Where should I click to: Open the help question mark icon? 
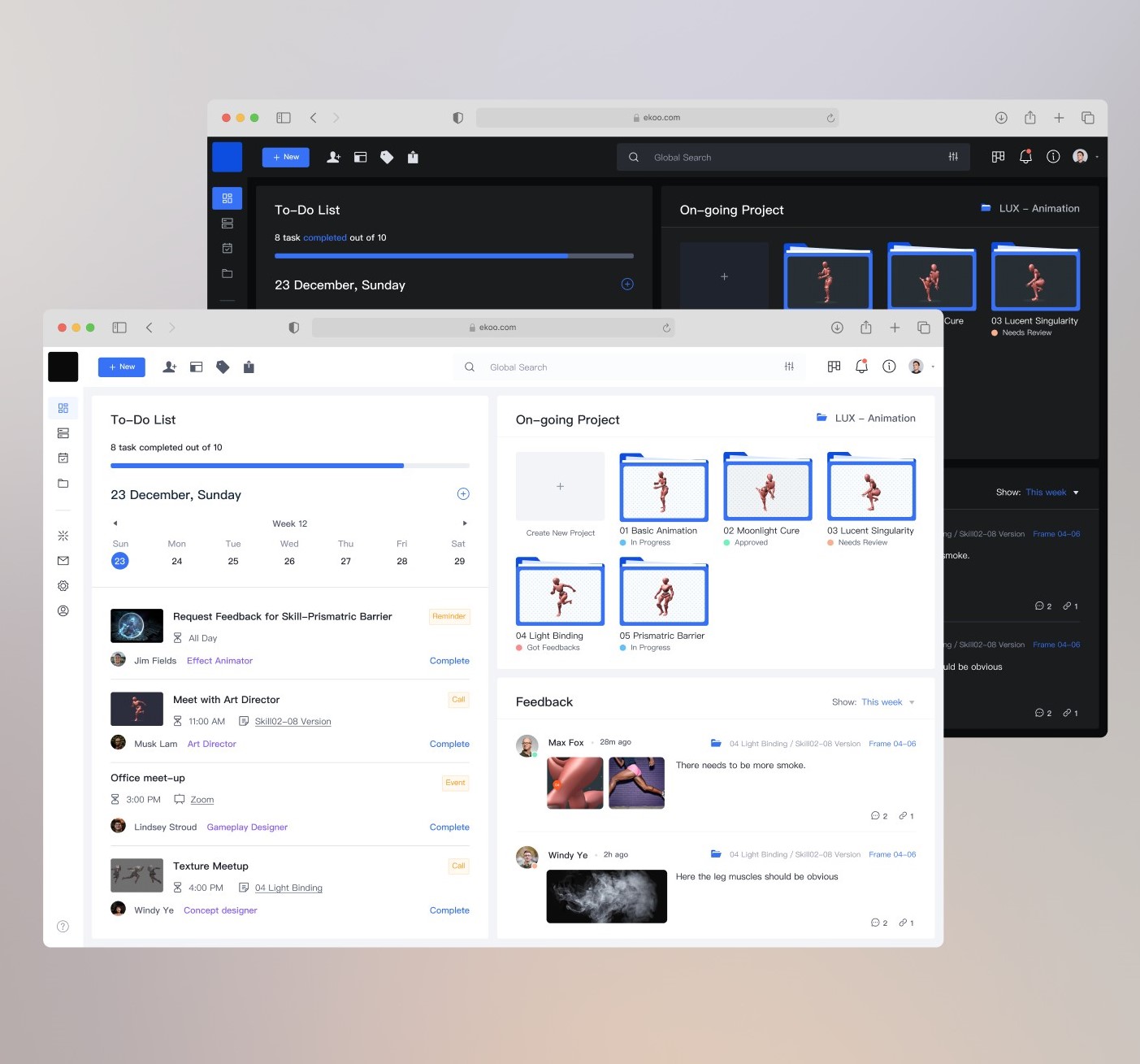tap(63, 927)
